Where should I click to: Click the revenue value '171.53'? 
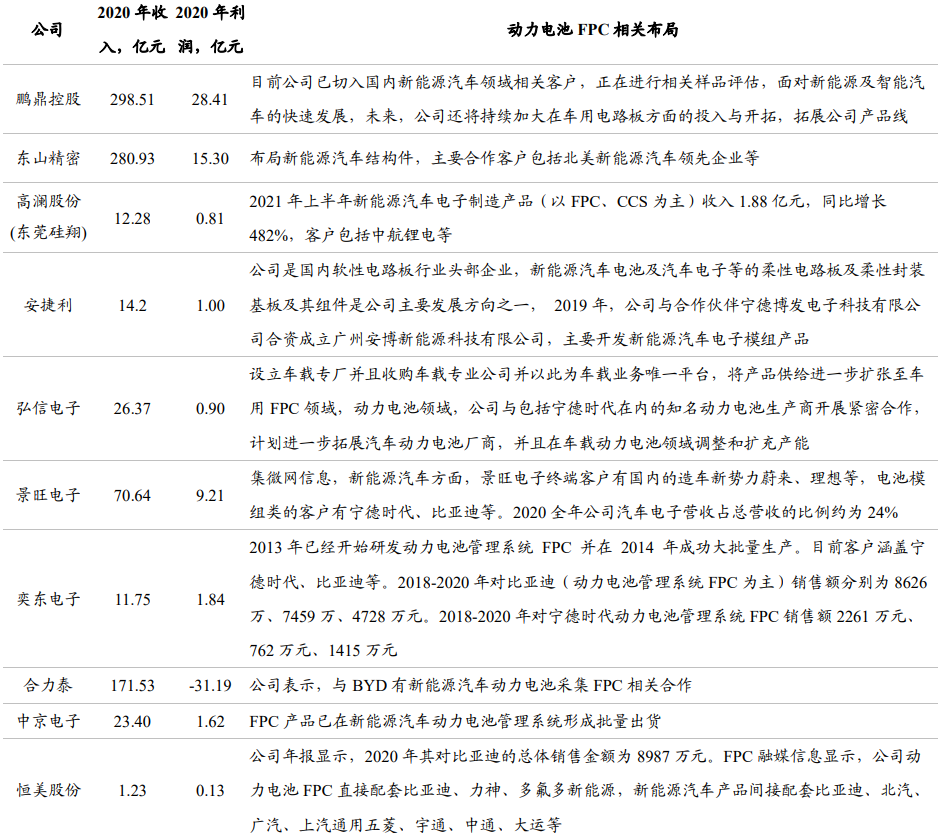click(x=132, y=686)
